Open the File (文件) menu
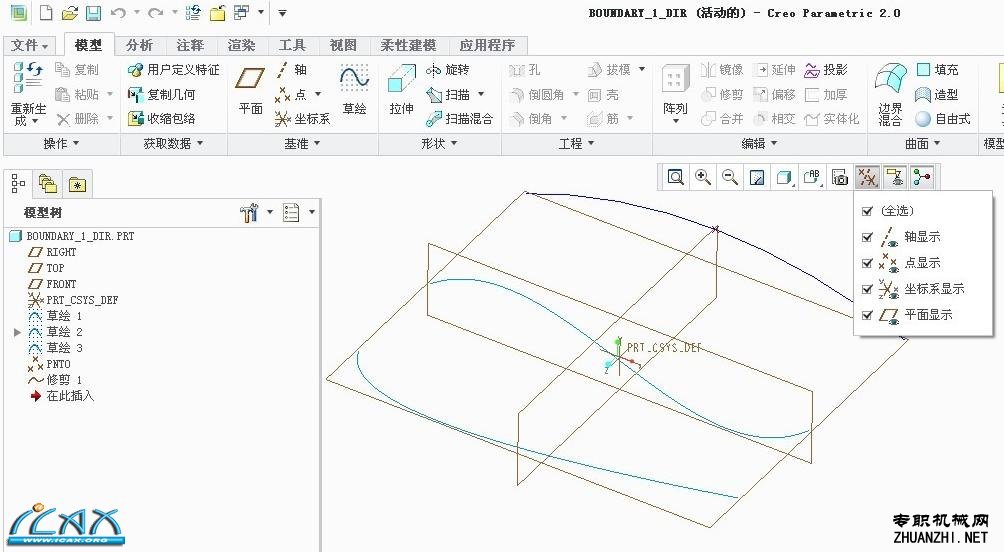1004x552 pixels. pos(29,45)
